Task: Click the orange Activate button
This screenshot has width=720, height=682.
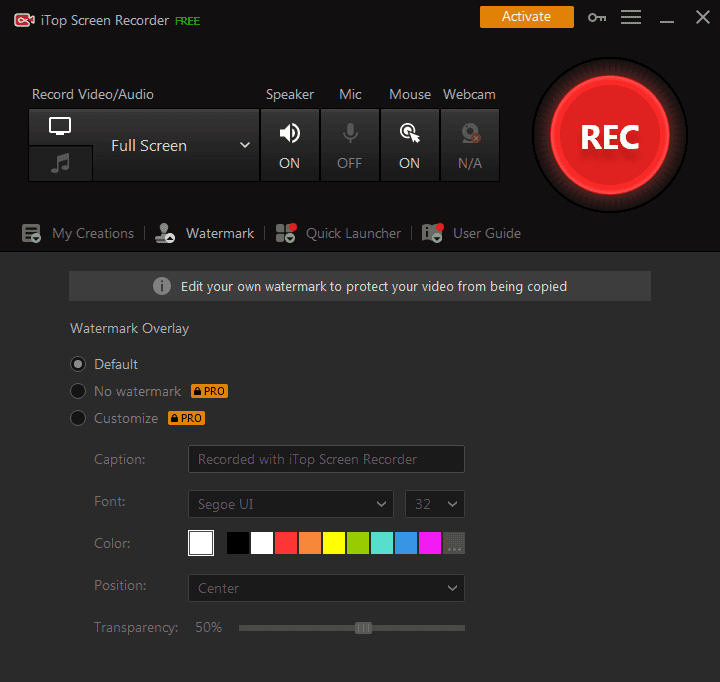Action: (527, 17)
